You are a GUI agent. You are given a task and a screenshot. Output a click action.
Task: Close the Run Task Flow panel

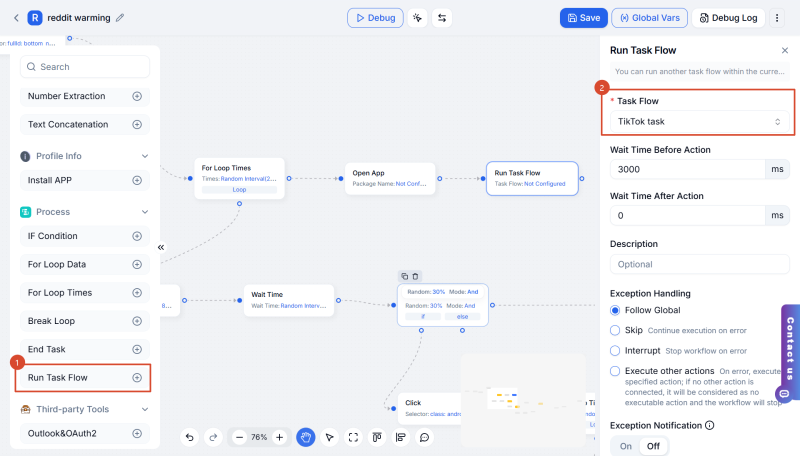point(785,50)
